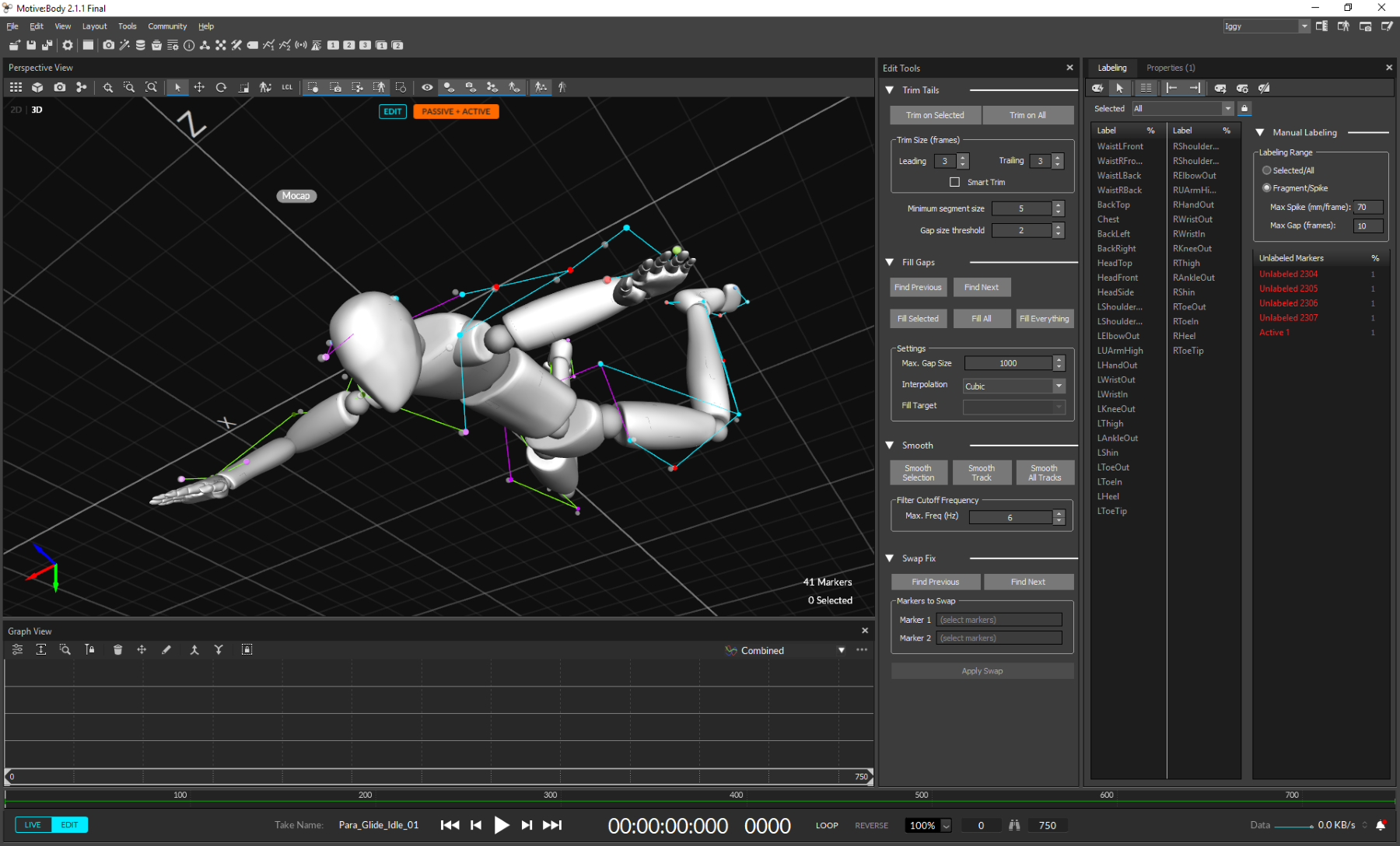The height and width of the screenshot is (846, 1400).
Task: Enable the Smart Trim checkbox
Action: point(954,182)
